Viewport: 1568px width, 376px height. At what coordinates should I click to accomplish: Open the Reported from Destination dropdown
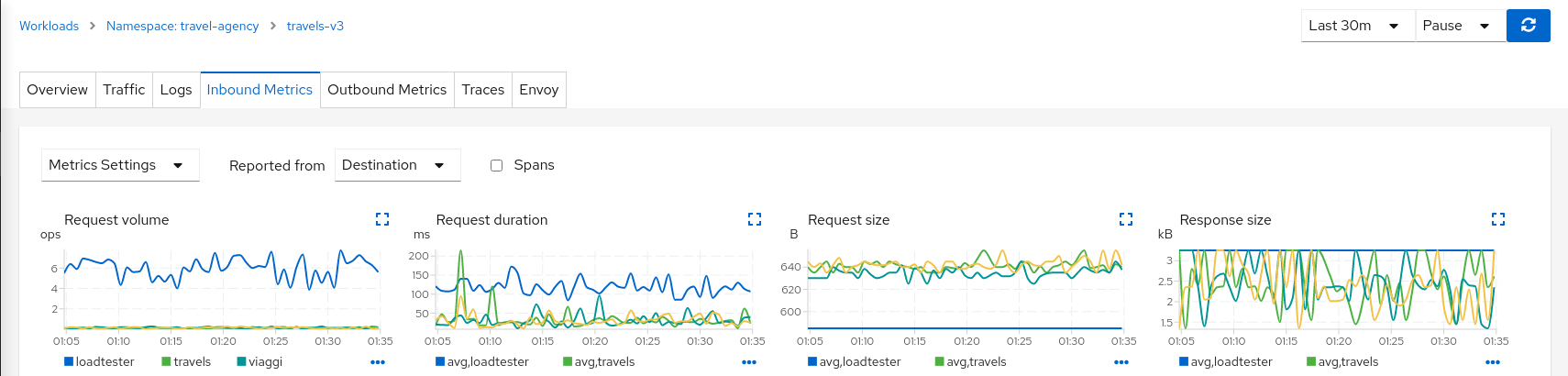point(397,165)
